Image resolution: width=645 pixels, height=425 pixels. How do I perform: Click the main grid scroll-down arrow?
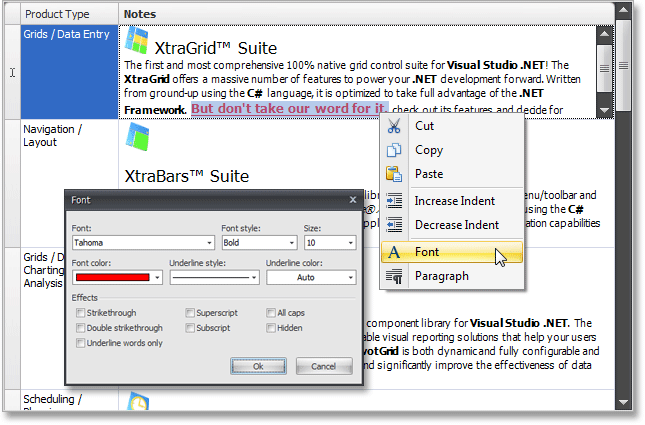point(624,402)
